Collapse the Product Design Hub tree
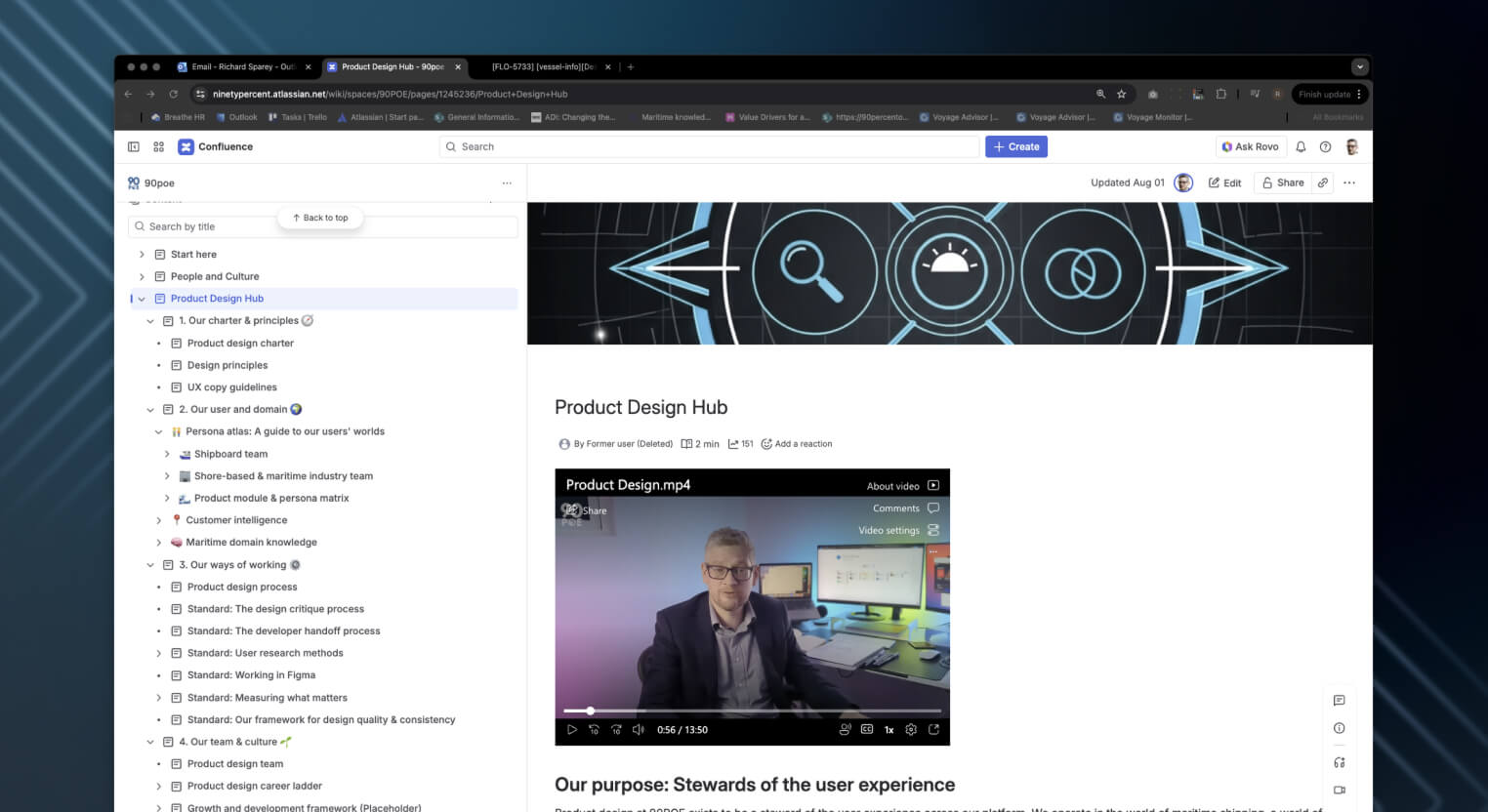Screen dimensions: 1488x812 tap(142, 299)
